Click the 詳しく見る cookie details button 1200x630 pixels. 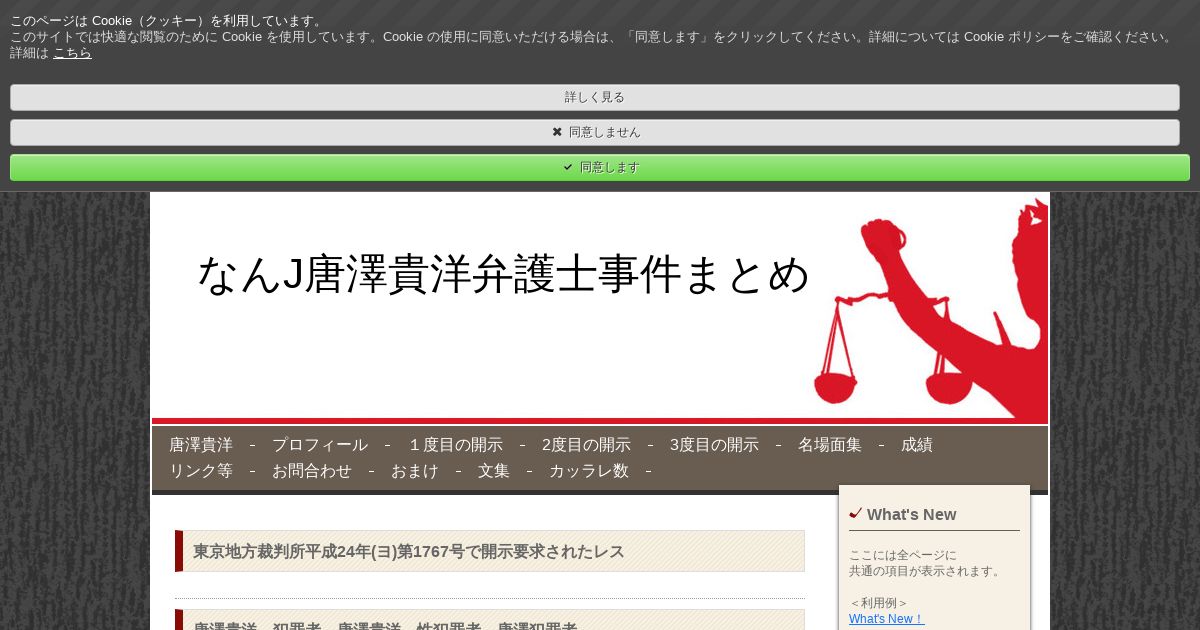pos(595,97)
